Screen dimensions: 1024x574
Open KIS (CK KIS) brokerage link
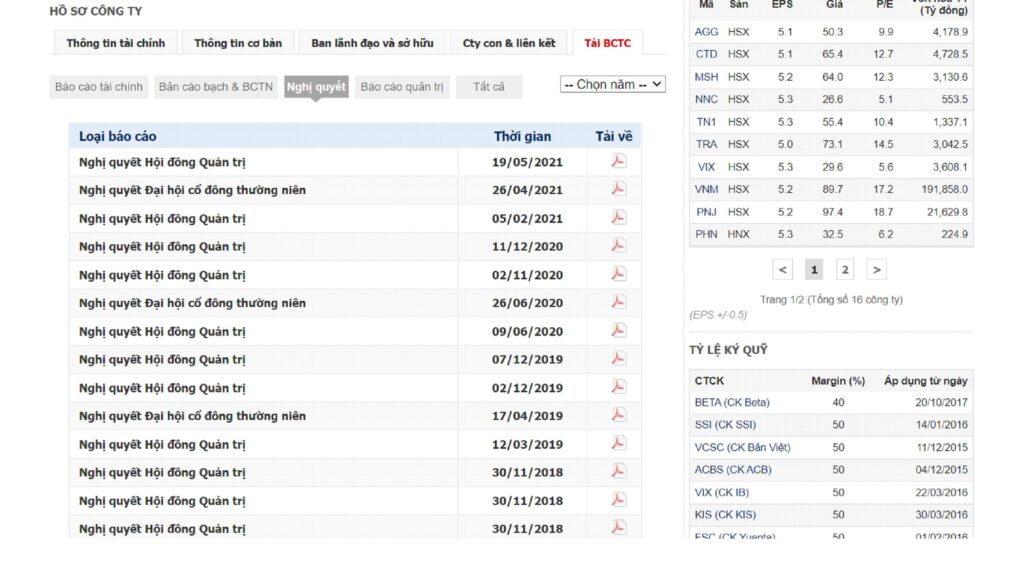[x=725, y=515]
